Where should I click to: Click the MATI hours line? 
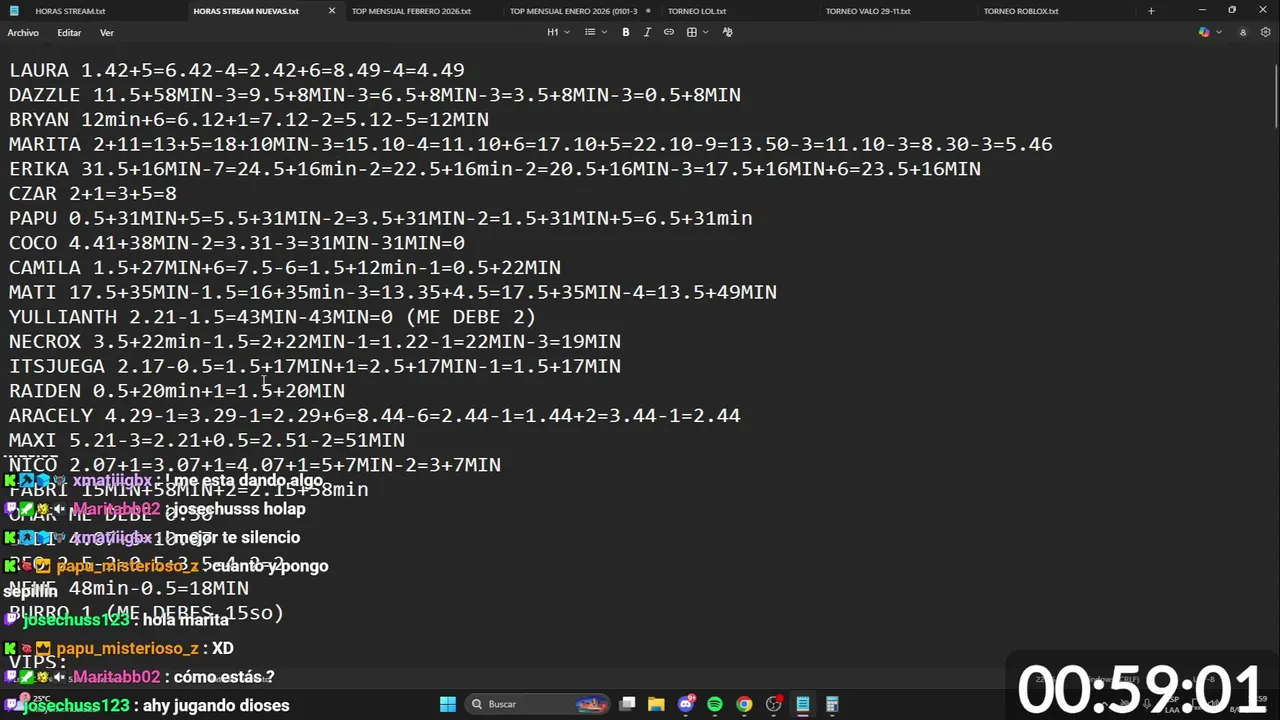pyautogui.click(x=393, y=292)
